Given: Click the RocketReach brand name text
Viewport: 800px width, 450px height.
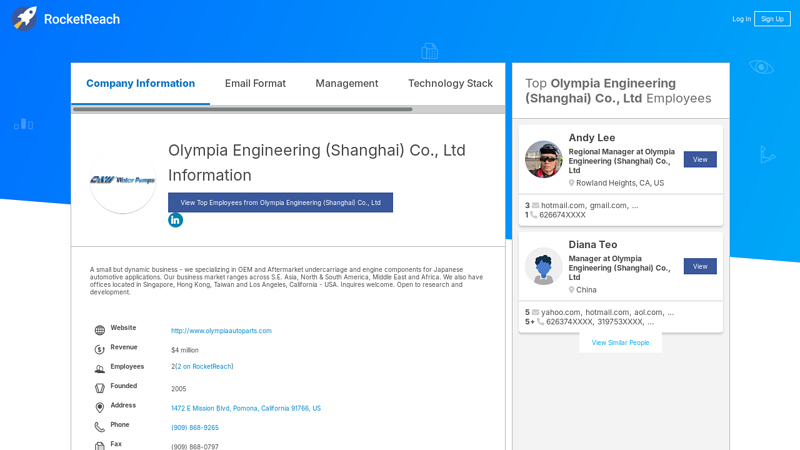Looking at the screenshot, I should (x=82, y=19).
